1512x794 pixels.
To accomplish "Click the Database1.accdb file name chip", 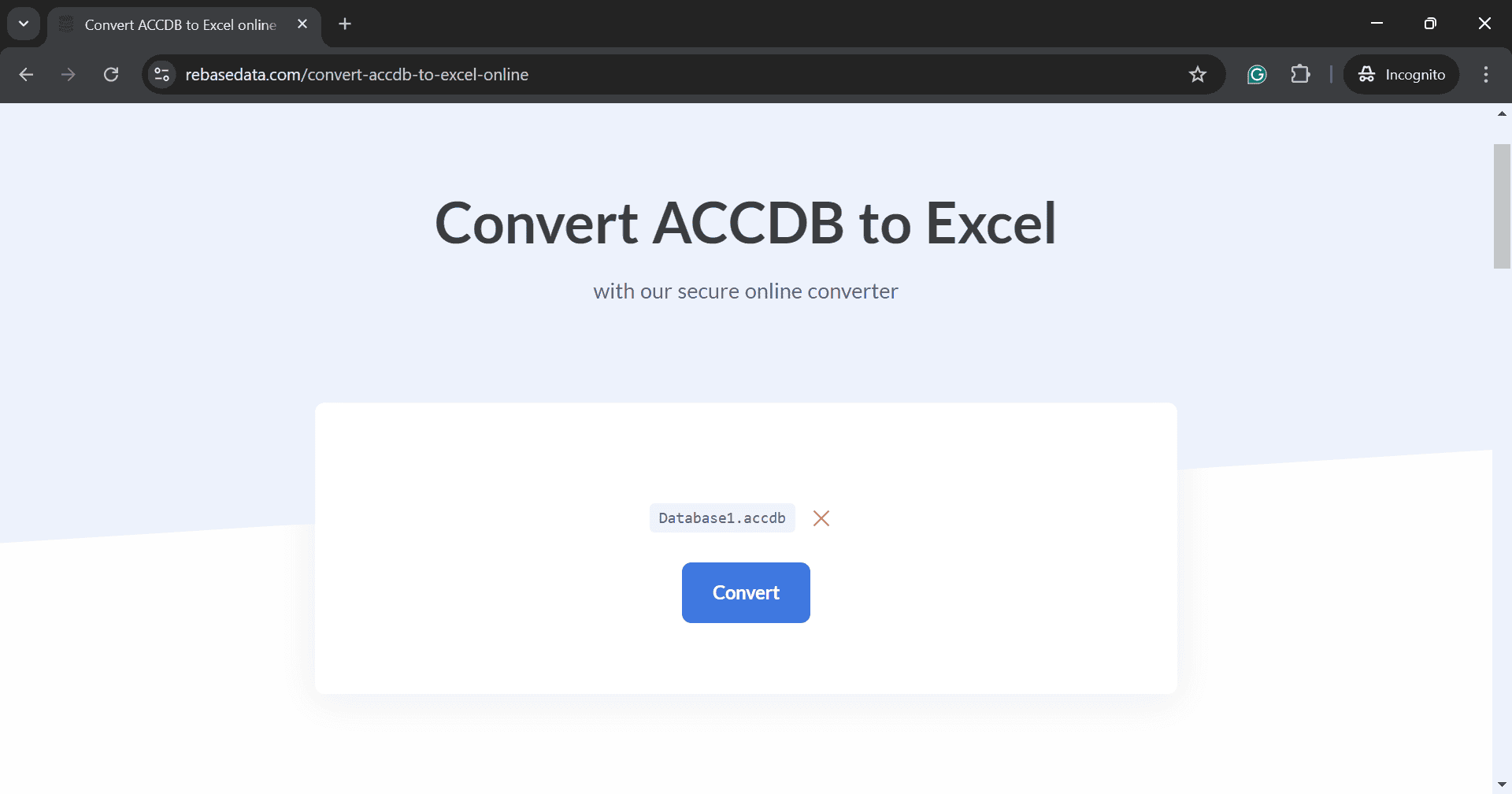I will pyautogui.click(x=722, y=518).
